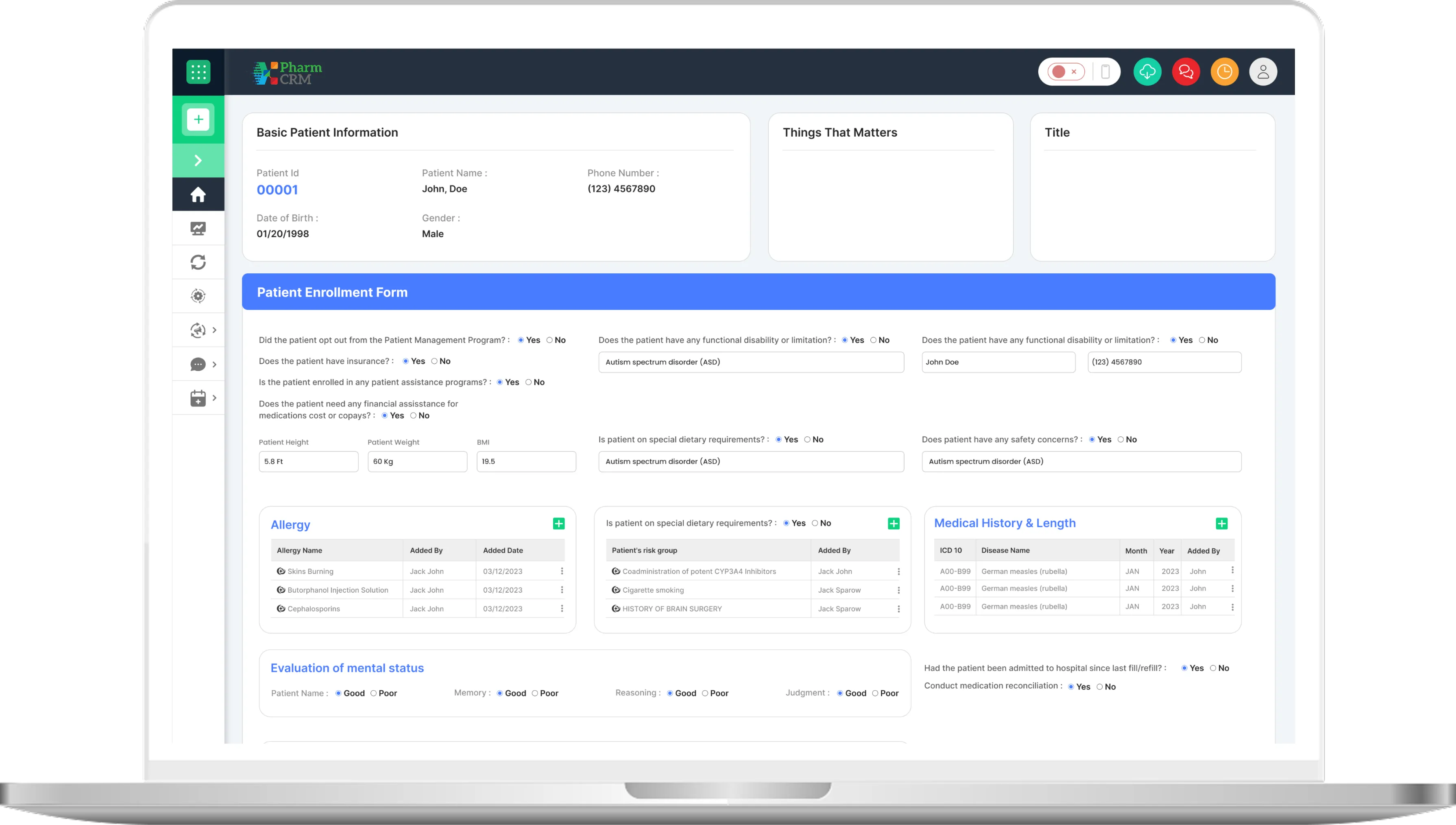Collapse the sidebar using the arrow button
Screen dimensions: 1456x825
tap(198, 160)
